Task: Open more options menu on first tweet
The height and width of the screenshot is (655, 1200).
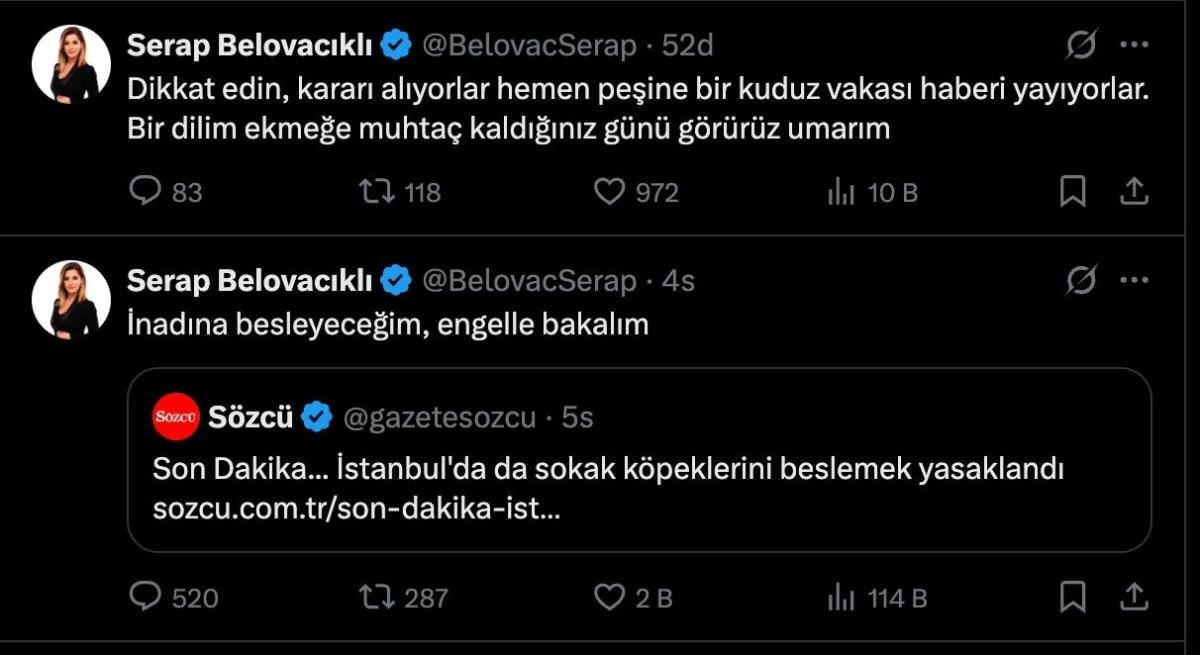Action: click(x=1133, y=45)
